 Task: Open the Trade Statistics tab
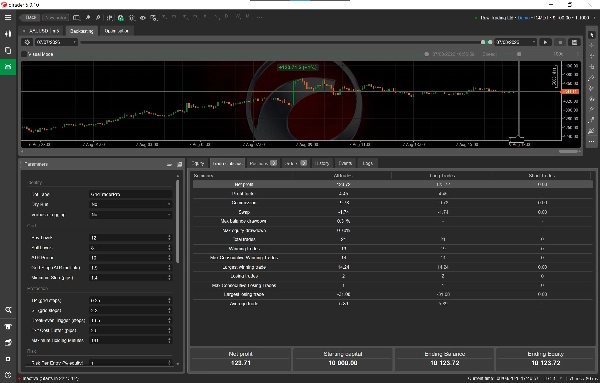click(x=227, y=163)
